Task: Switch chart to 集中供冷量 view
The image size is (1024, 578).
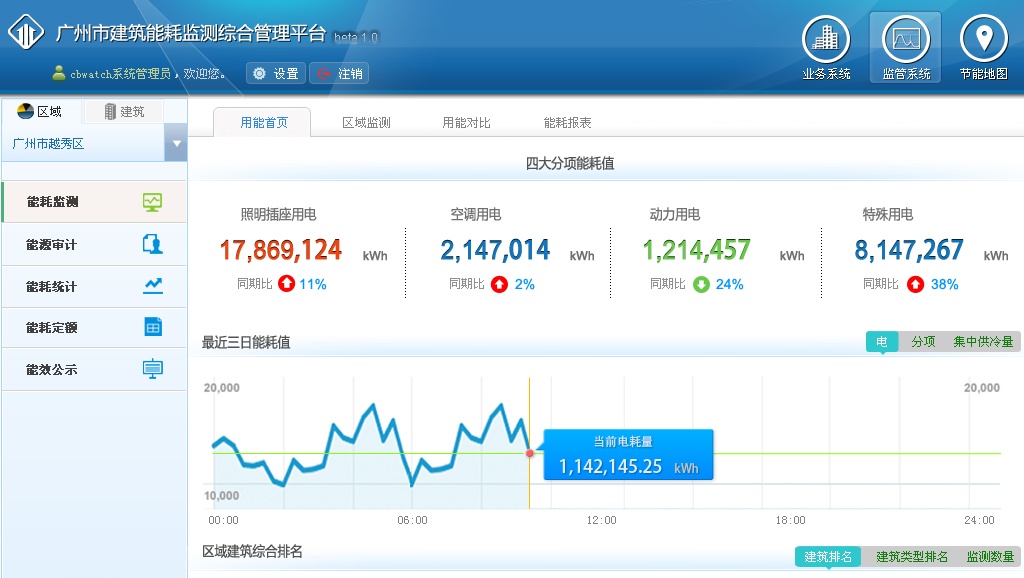Action: tap(983, 342)
